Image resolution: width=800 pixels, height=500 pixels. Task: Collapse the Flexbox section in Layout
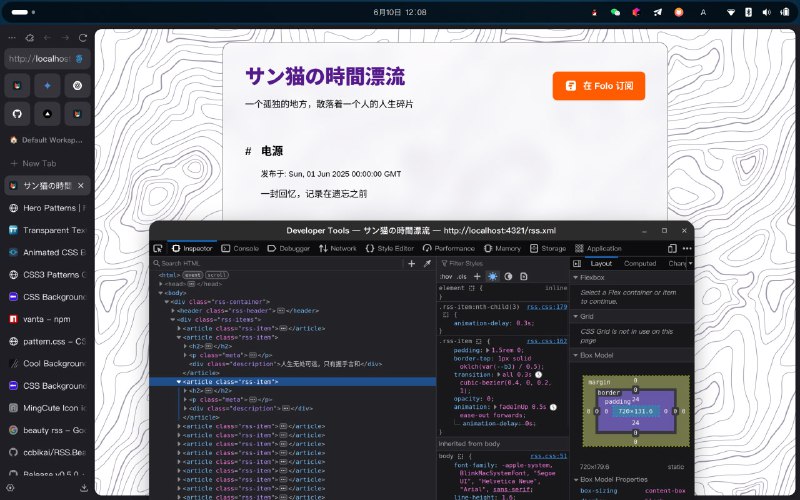(x=576, y=277)
